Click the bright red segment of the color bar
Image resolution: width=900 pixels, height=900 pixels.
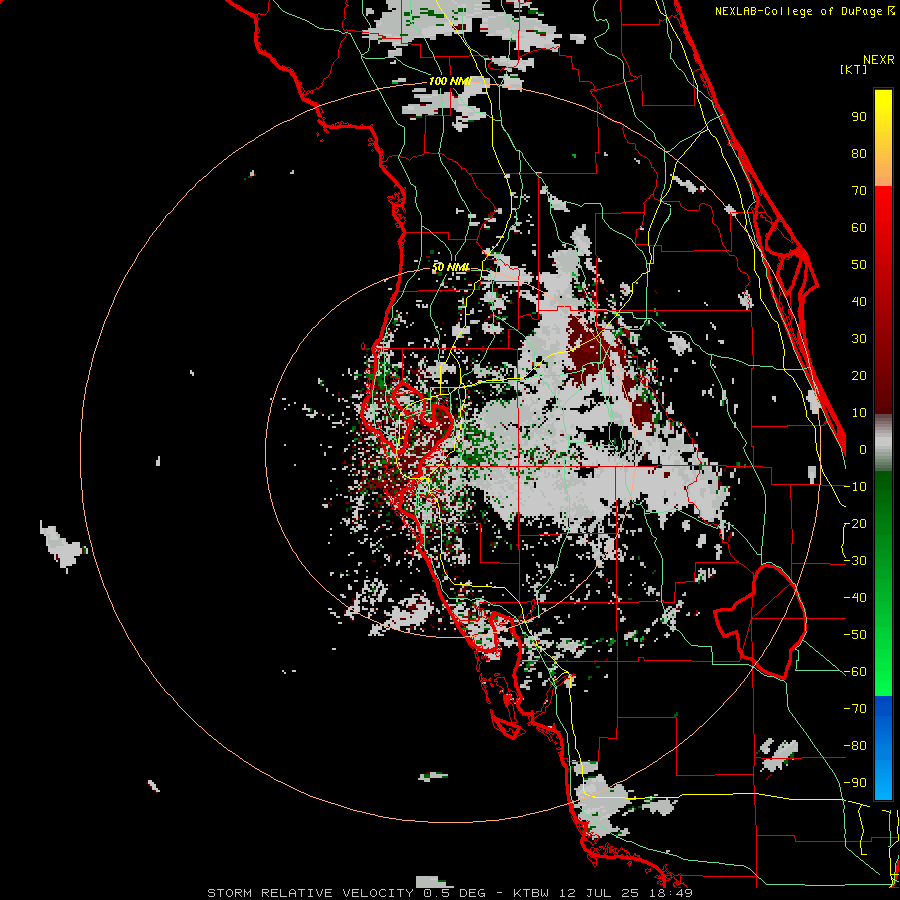[x=883, y=300]
